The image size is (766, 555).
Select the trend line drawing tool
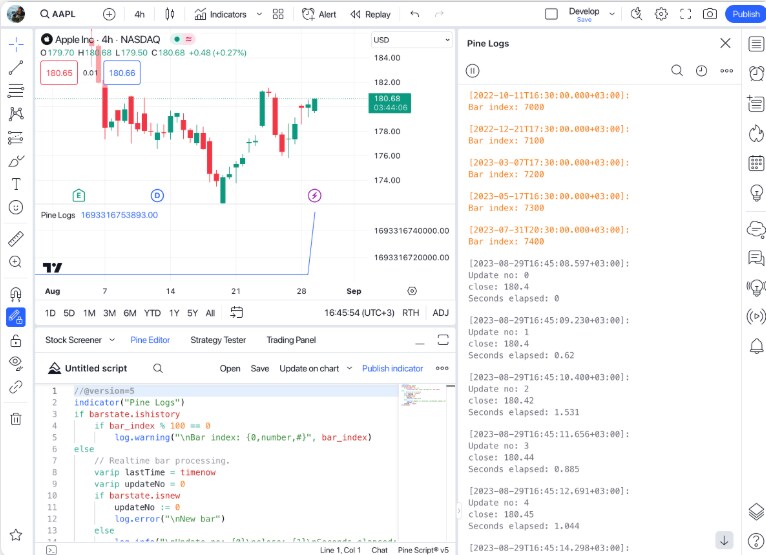click(x=16, y=67)
